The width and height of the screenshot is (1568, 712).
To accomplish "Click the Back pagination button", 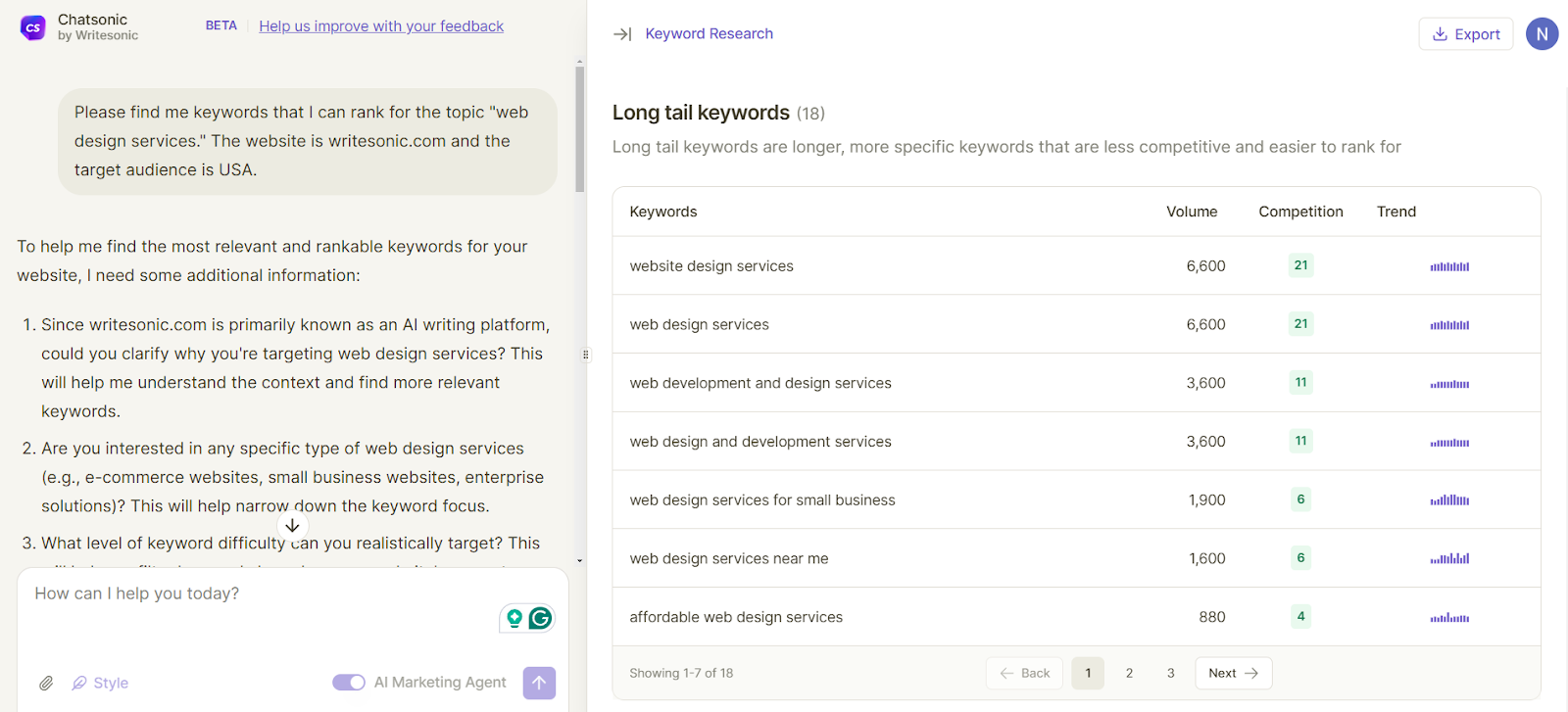I will tap(1024, 673).
